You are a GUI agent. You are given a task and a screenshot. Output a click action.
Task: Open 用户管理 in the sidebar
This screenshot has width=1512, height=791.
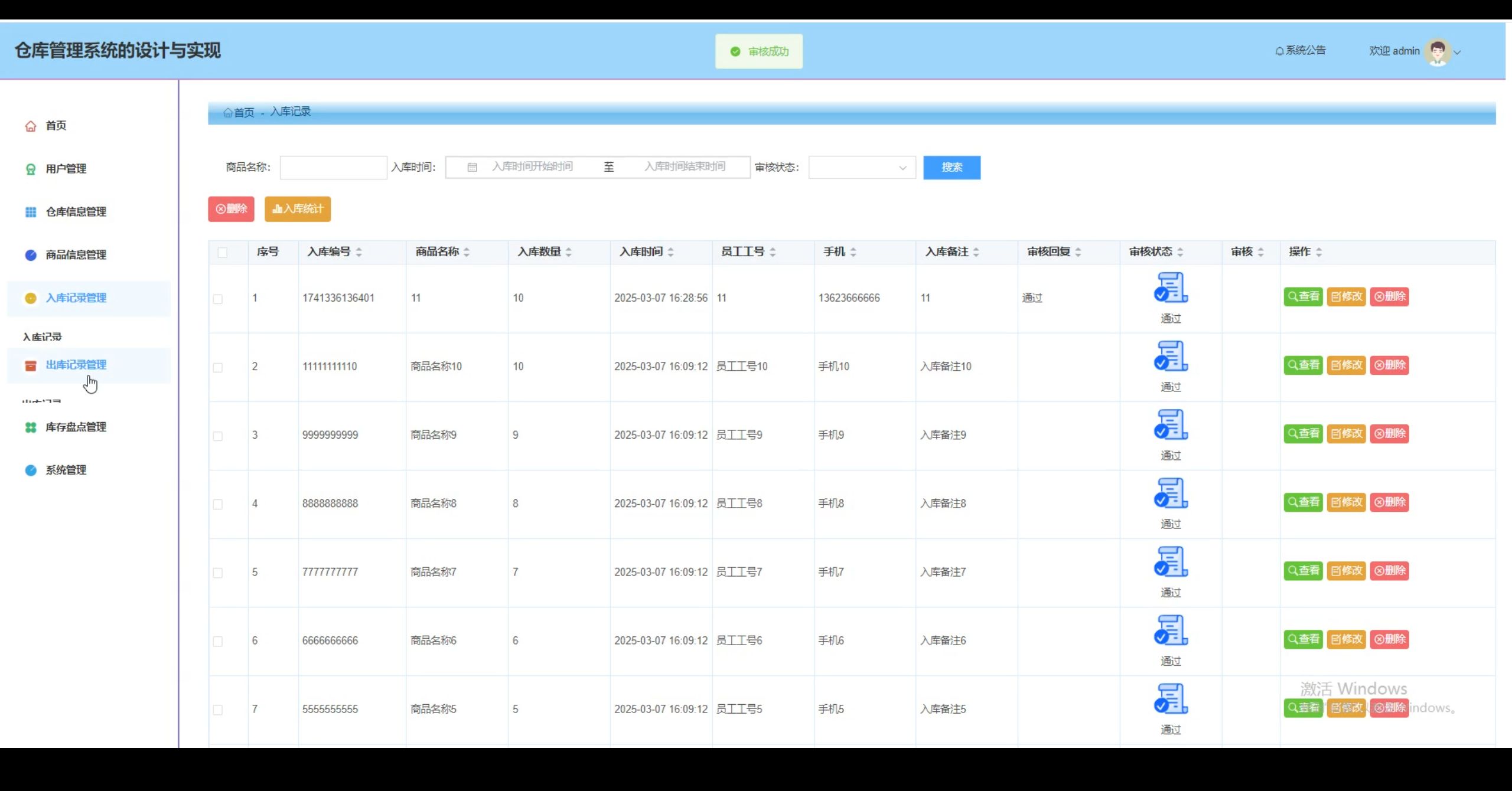[x=65, y=168]
